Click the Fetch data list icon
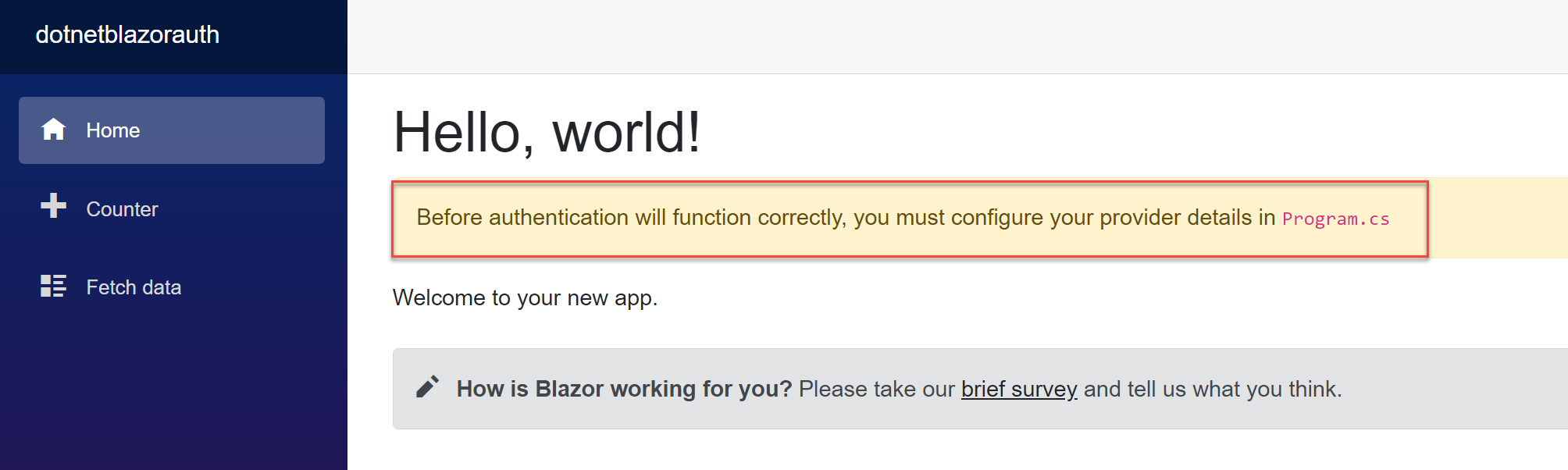This screenshot has width=1568, height=470. [x=53, y=286]
